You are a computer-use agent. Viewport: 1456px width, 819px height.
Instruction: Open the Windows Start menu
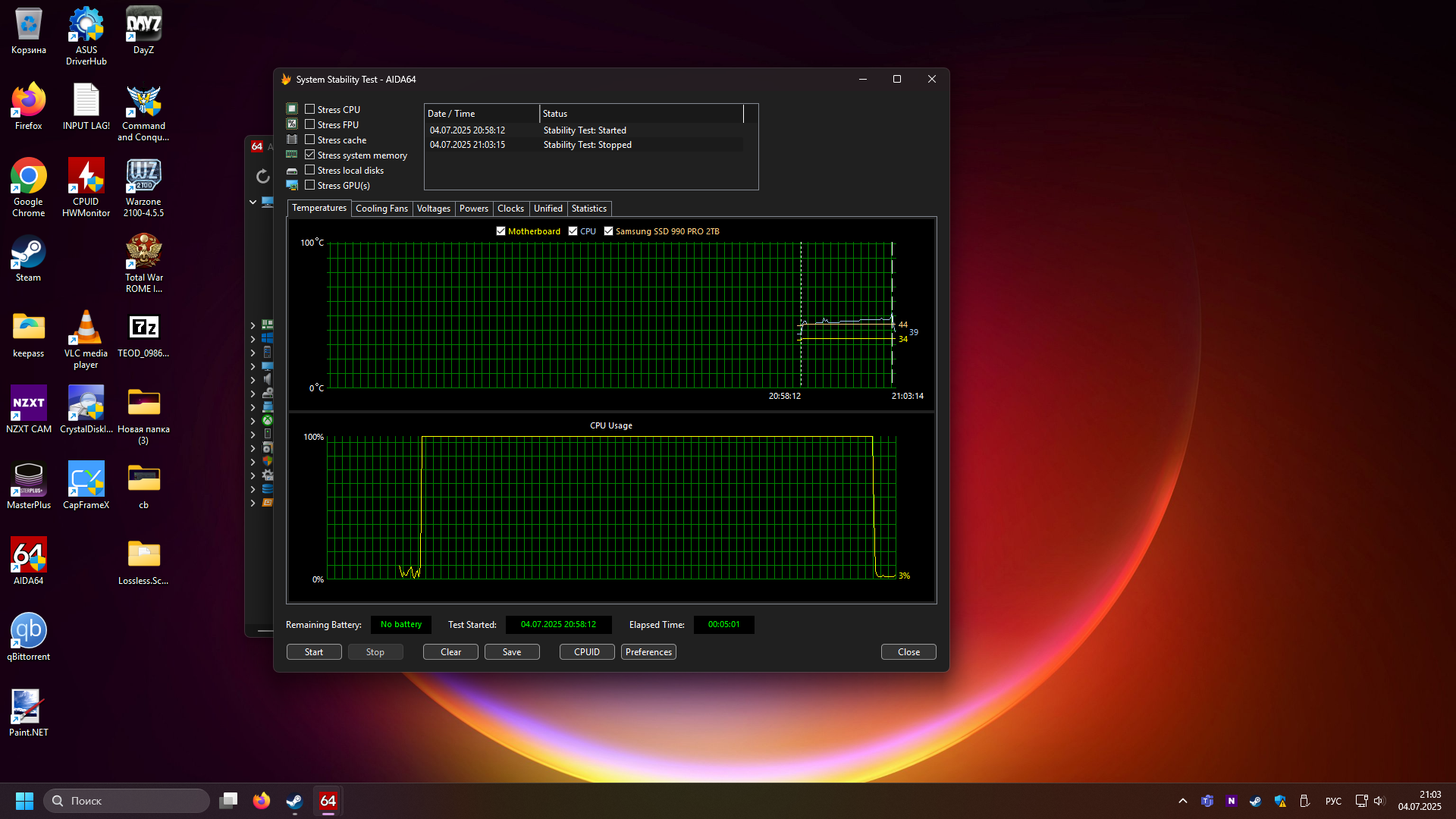point(24,801)
